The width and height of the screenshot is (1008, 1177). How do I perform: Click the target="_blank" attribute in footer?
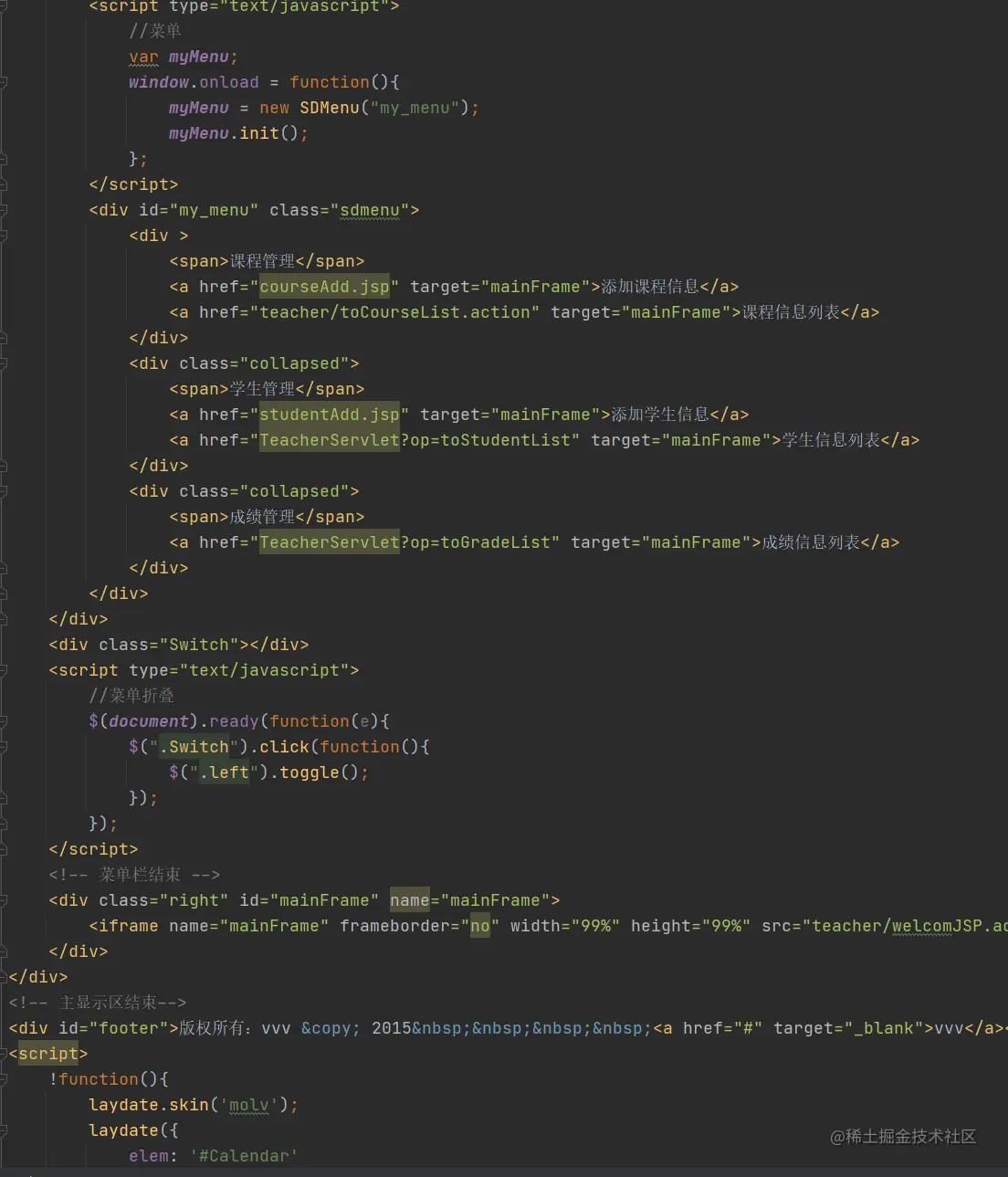[x=848, y=1028]
